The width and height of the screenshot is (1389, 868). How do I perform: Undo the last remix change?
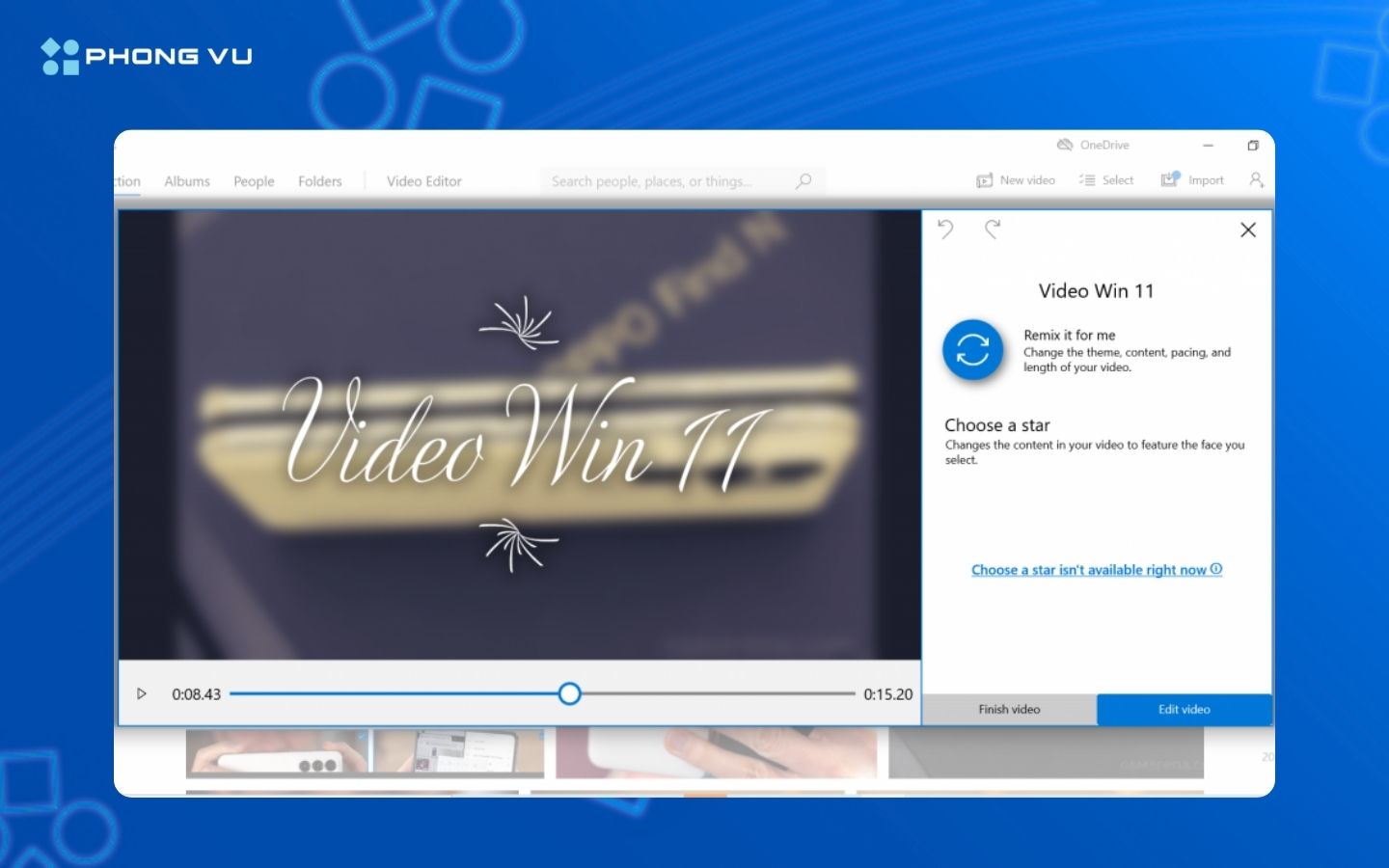point(945,230)
